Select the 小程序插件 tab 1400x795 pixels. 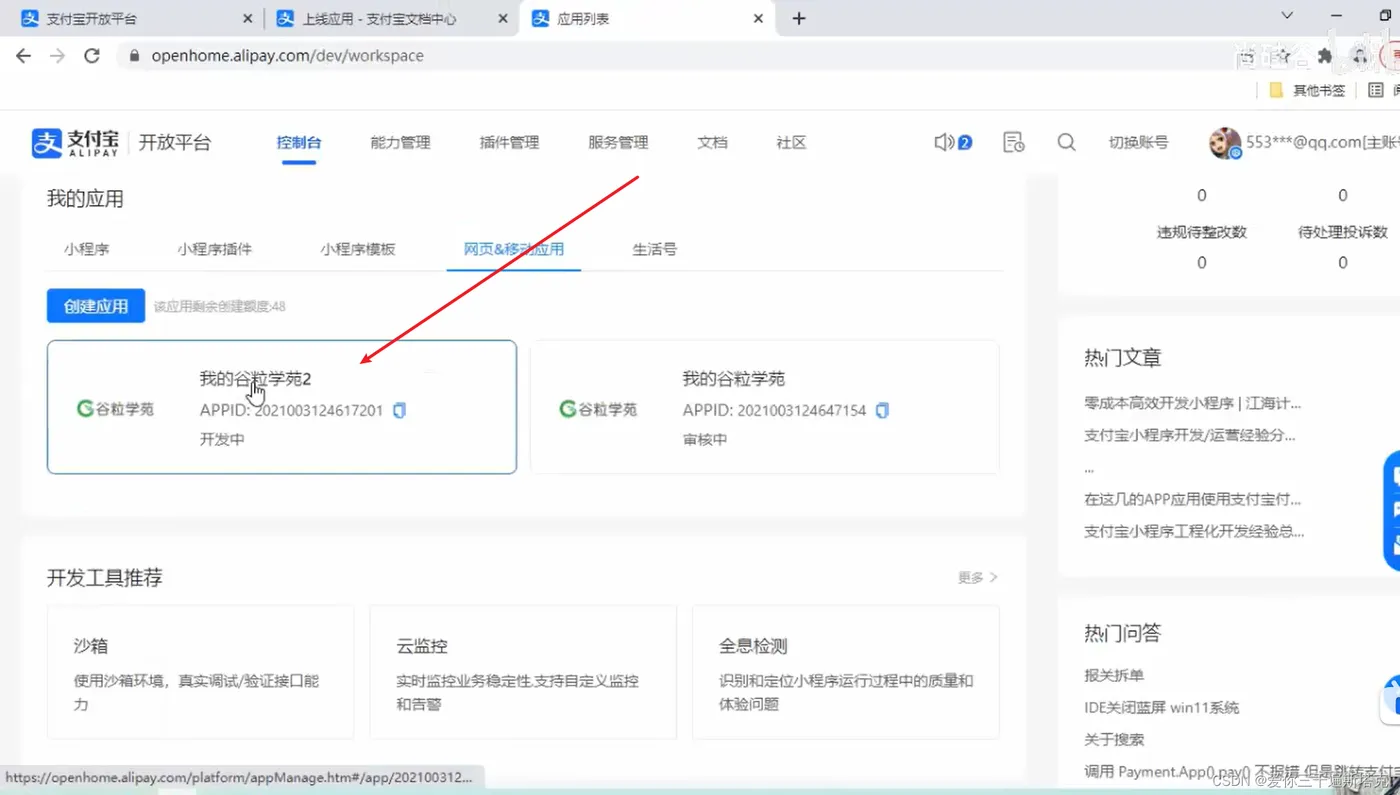215,249
